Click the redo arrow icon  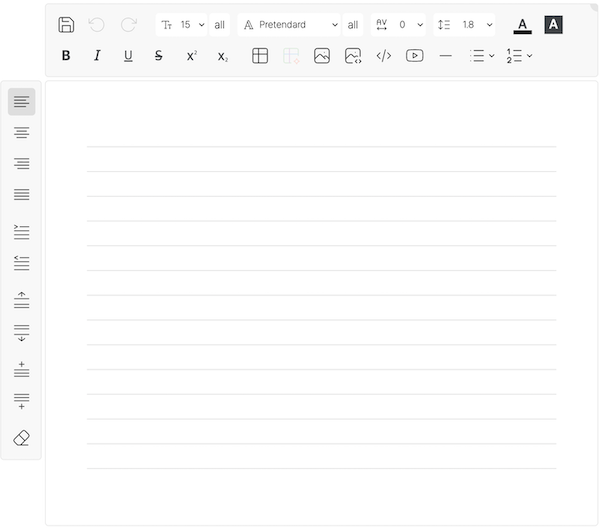[129, 25]
